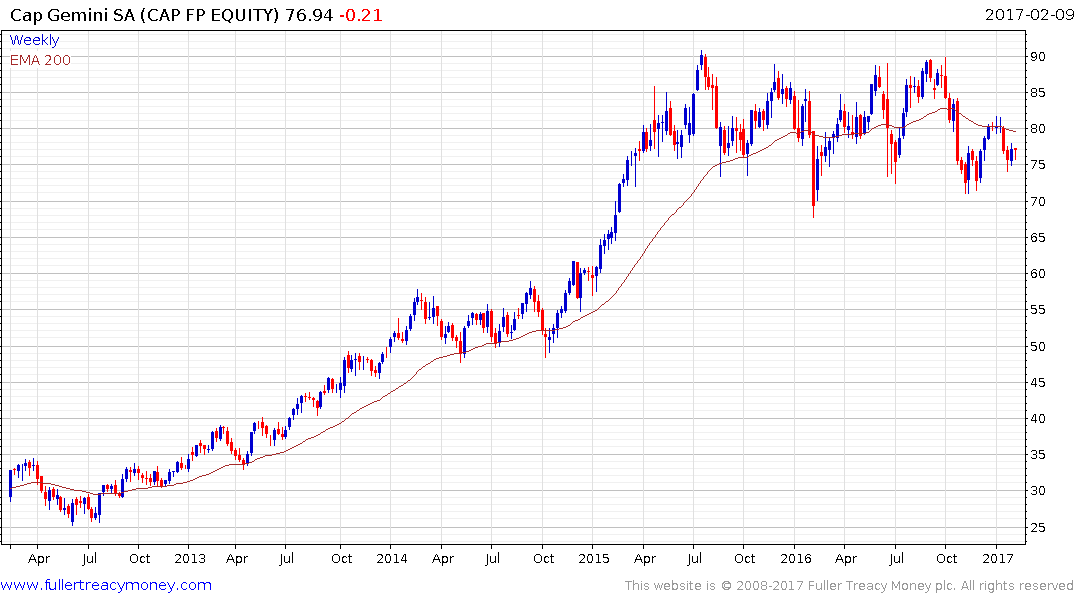Screen dimensions: 1075x600
Task: Click the 70 price axis label
Action: pos(1037,202)
